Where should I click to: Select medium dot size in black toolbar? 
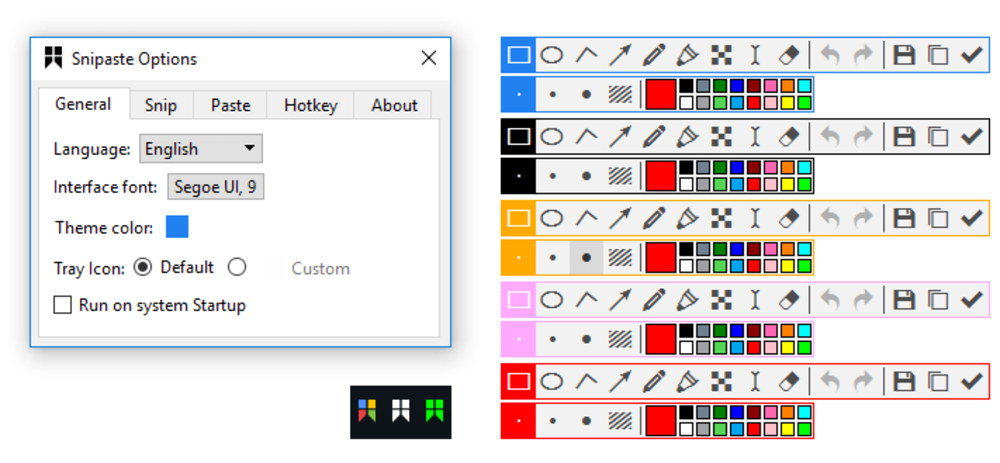coord(552,176)
